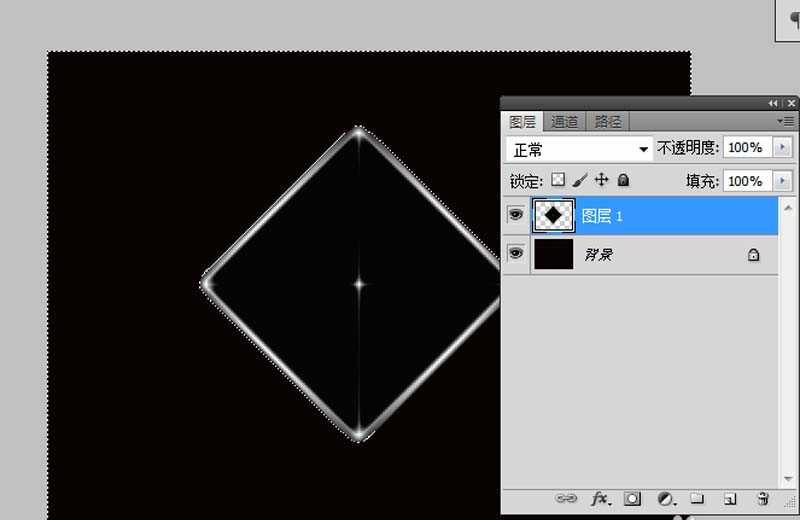
Task: Toggle visibility of the 背景 layer
Action: [516, 254]
